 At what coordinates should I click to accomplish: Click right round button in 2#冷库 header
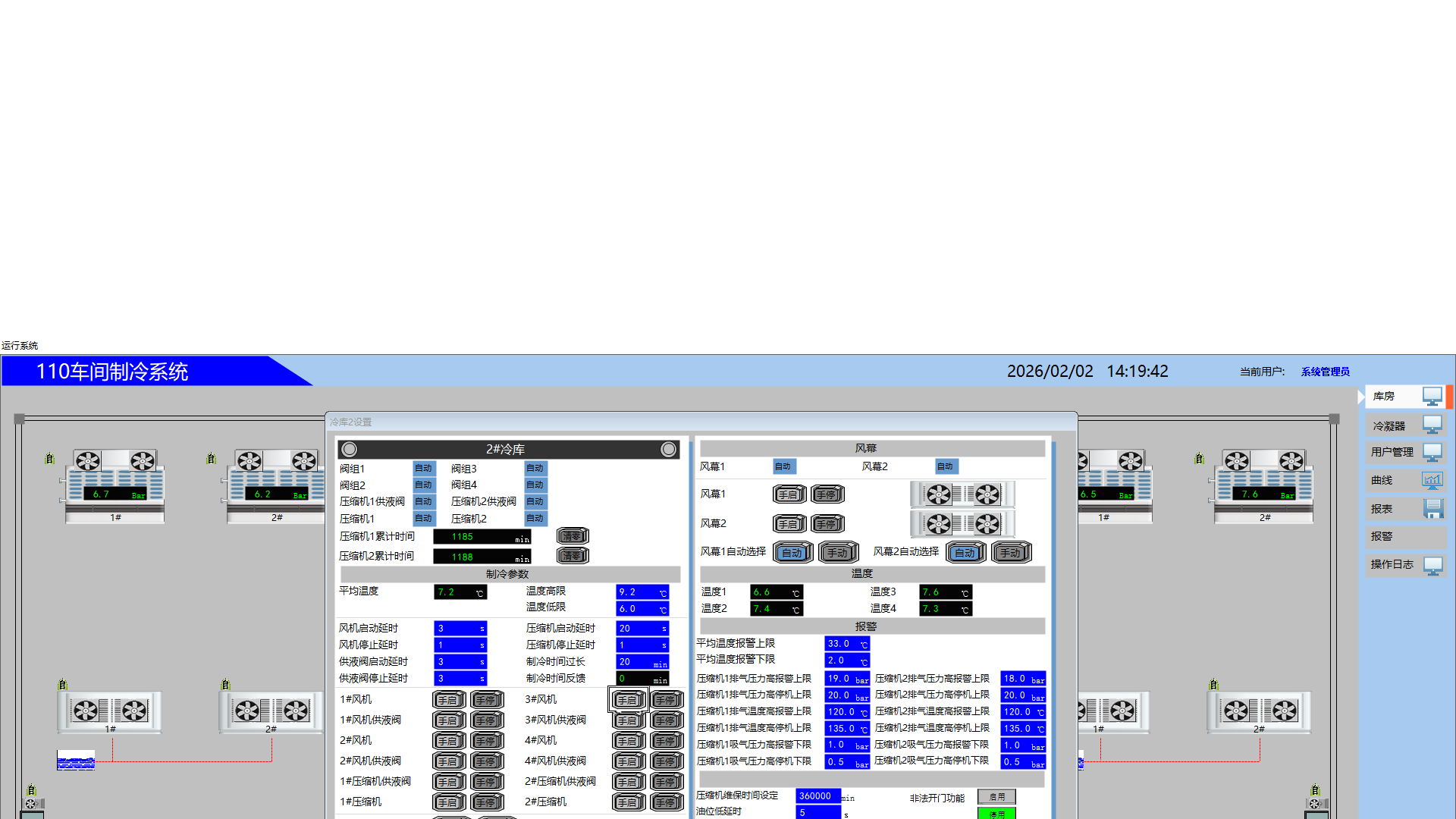point(668,449)
